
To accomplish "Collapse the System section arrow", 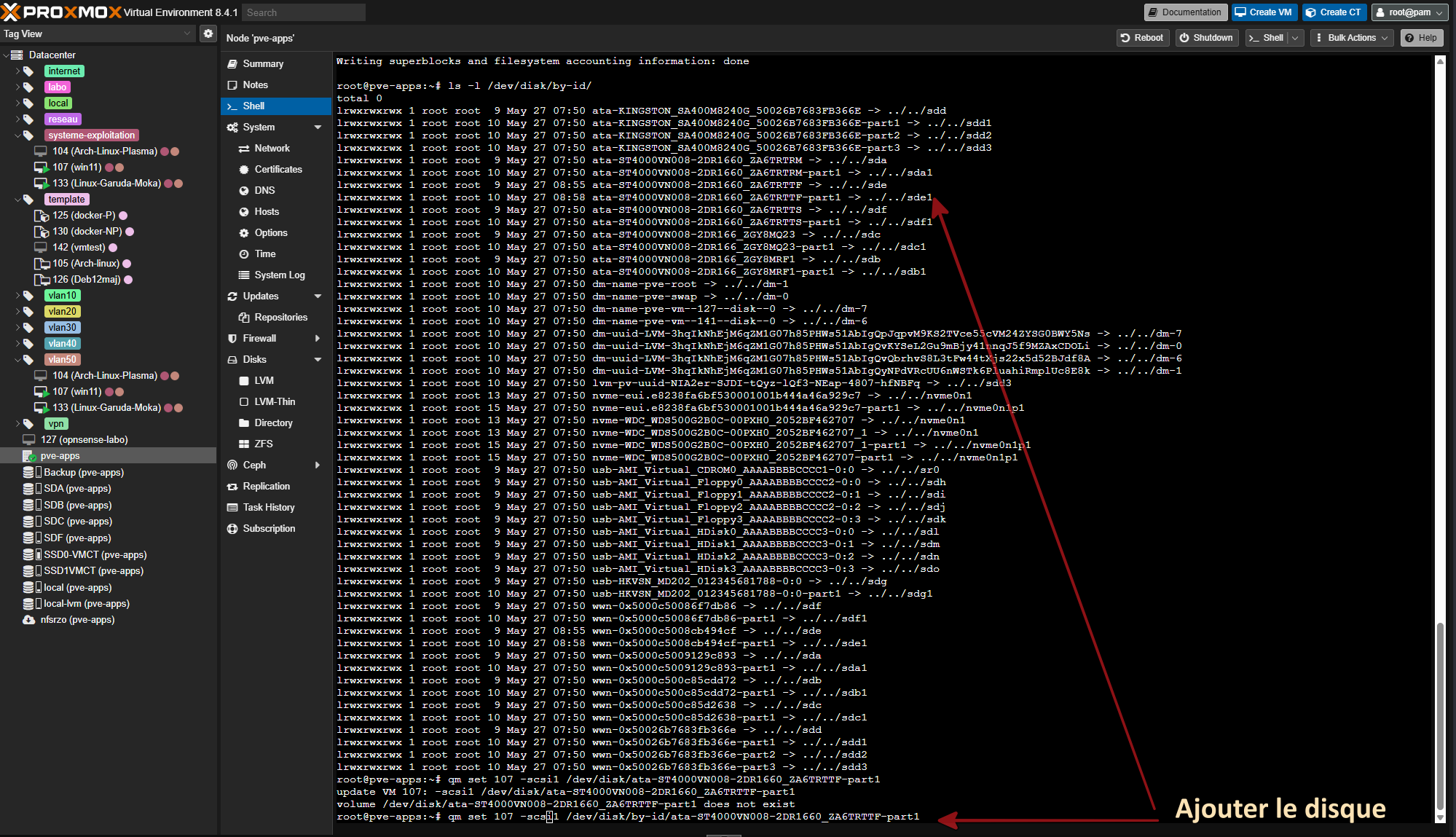I will (318, 127).
